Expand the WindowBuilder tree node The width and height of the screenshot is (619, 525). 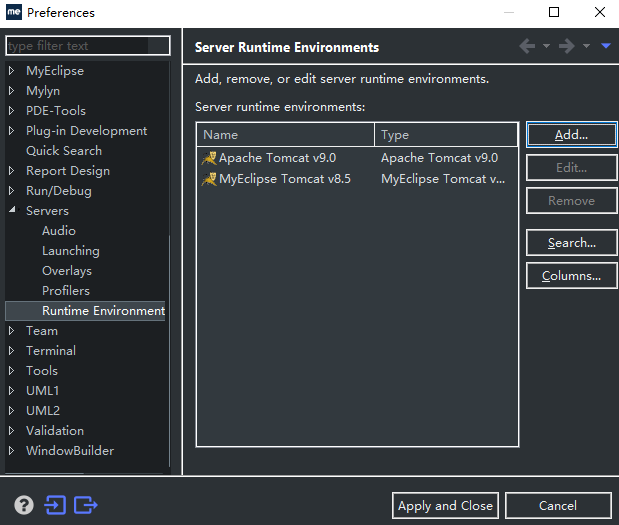pyautogui.click(x=11, y=451)
